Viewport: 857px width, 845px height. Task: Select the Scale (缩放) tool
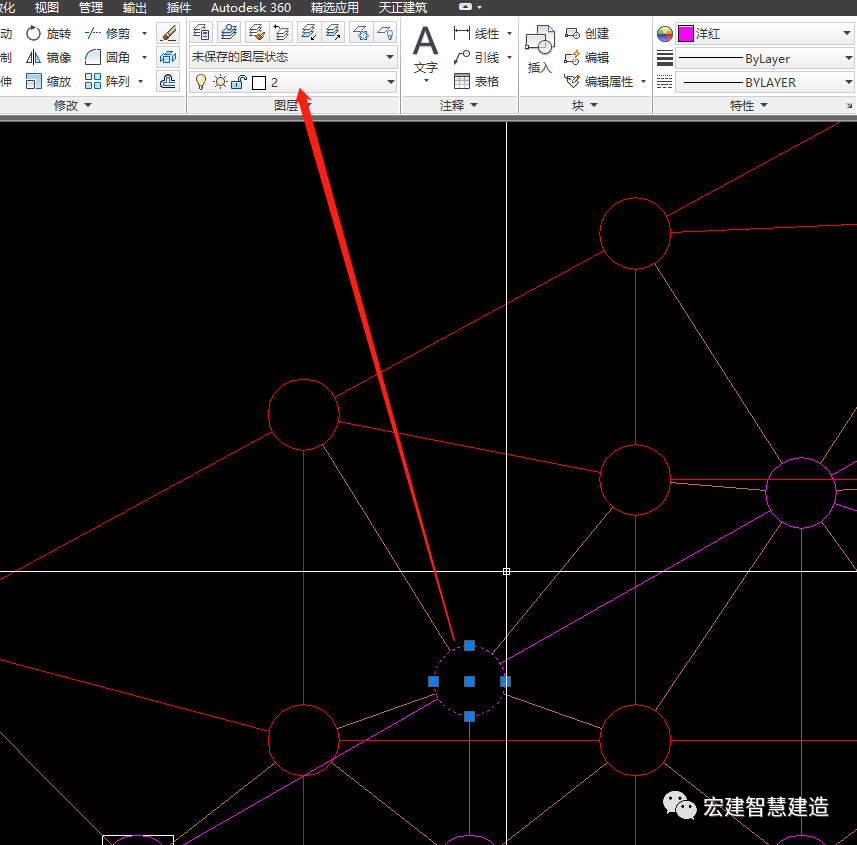click(49, 81)
